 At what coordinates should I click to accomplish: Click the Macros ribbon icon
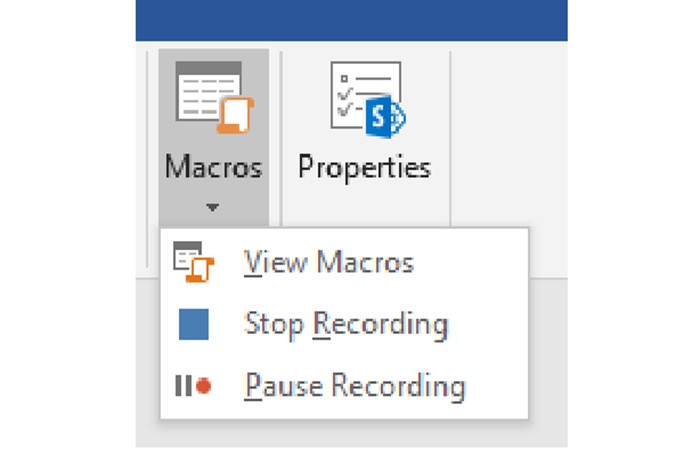point(213,97)
